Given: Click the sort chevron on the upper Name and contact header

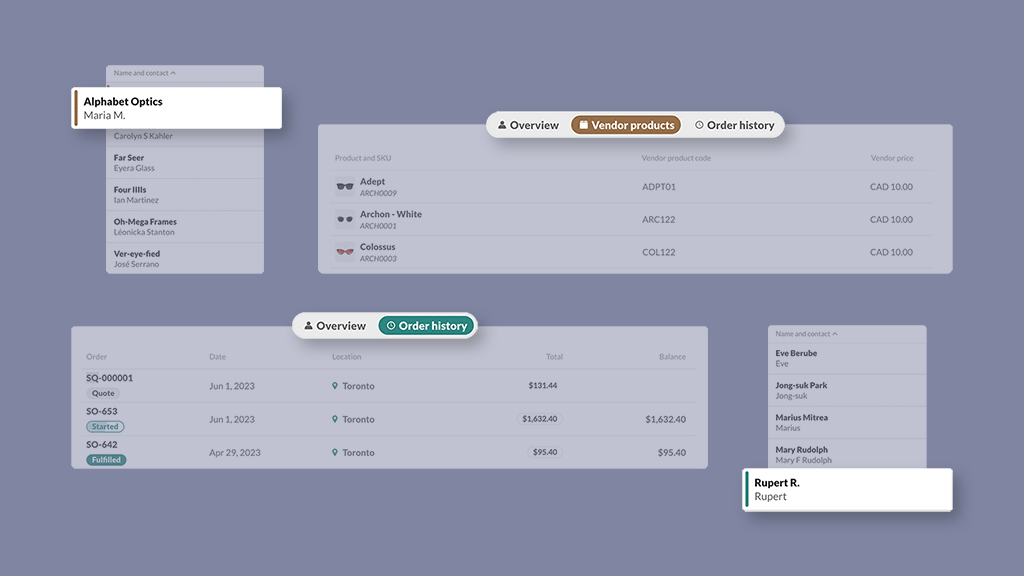Looking at the screenshot, I should [x=172, y=73].
